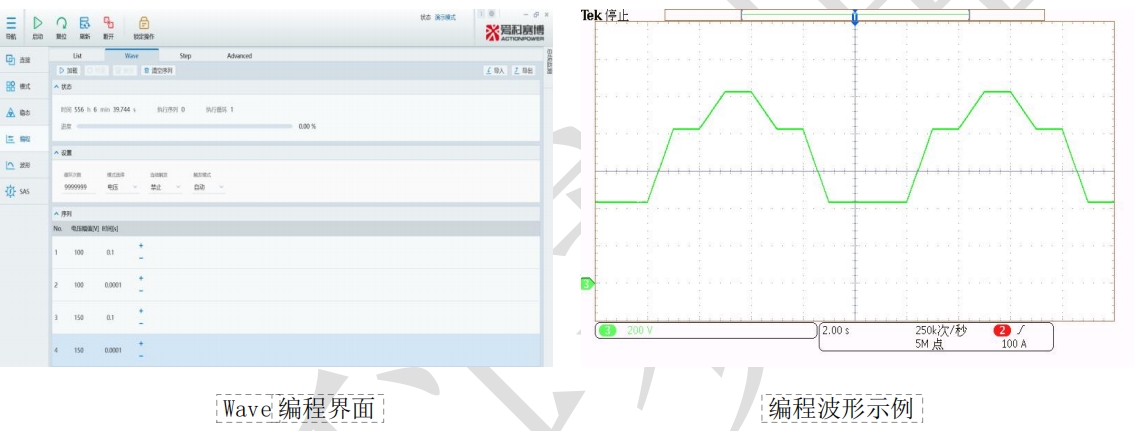Switch to the Advanced tab
The image size is (1143, 431).
[239, 55]
